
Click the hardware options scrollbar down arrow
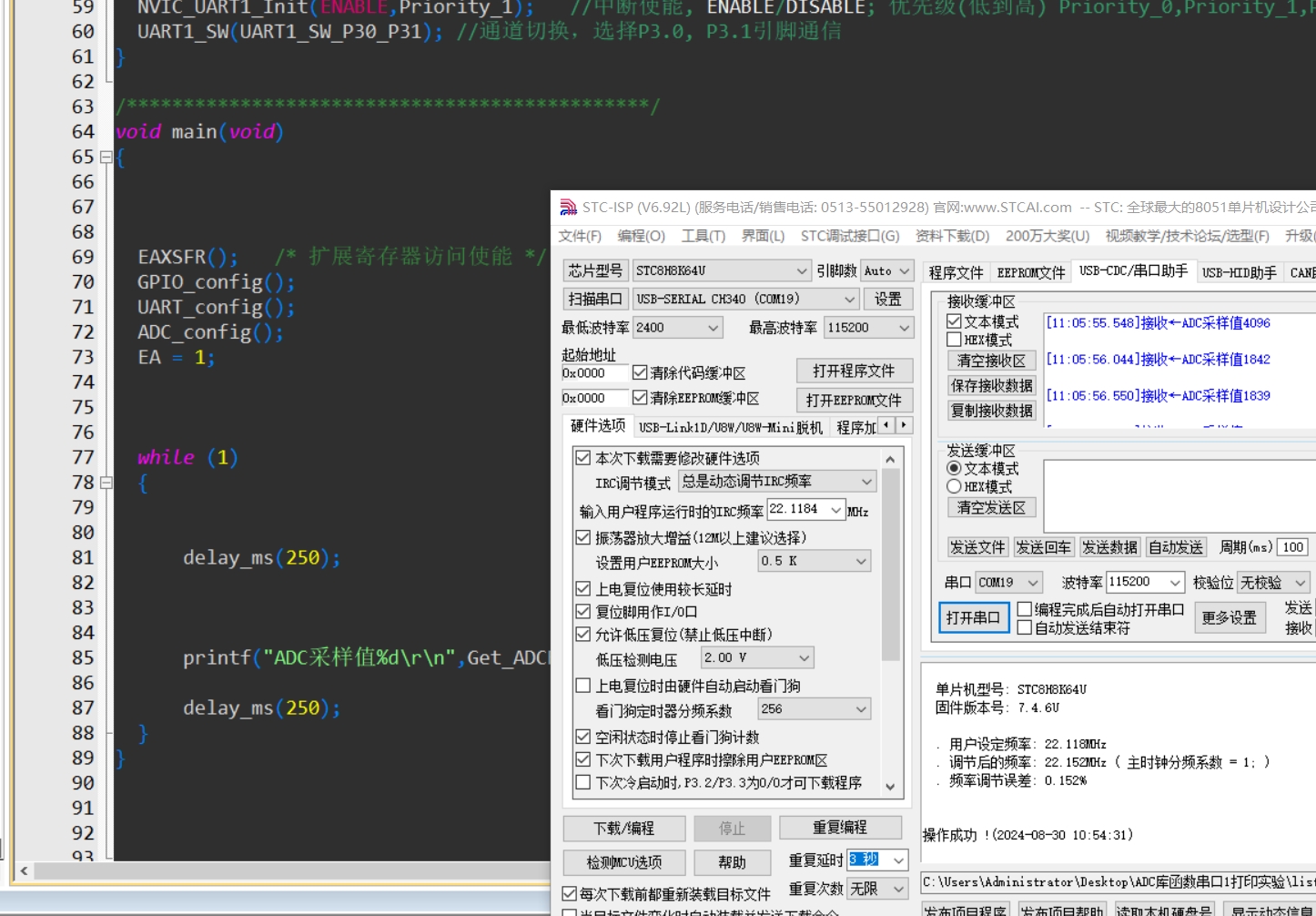(890, 787)
